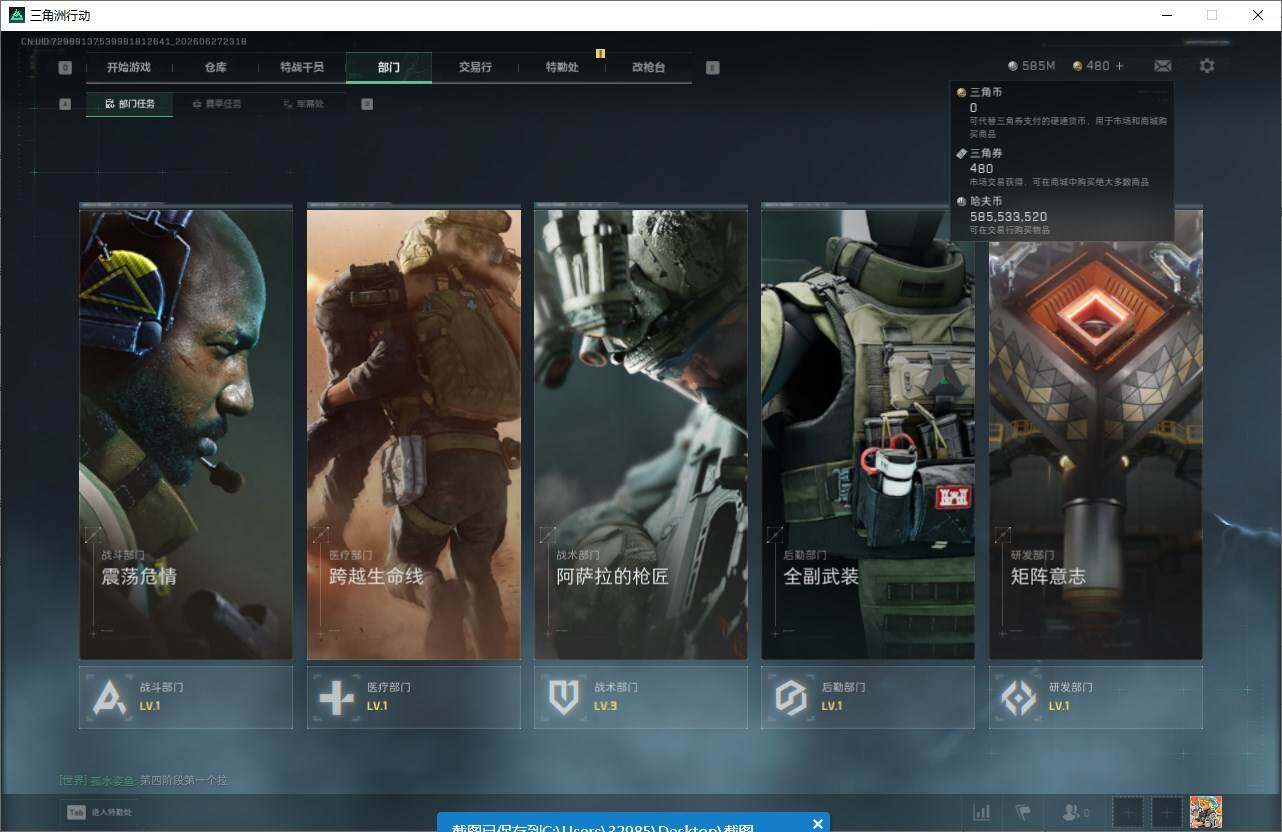The image size is (1282, 832).
Task: Click the Q key hint before 开始游戏
Action: coord(65,68)
